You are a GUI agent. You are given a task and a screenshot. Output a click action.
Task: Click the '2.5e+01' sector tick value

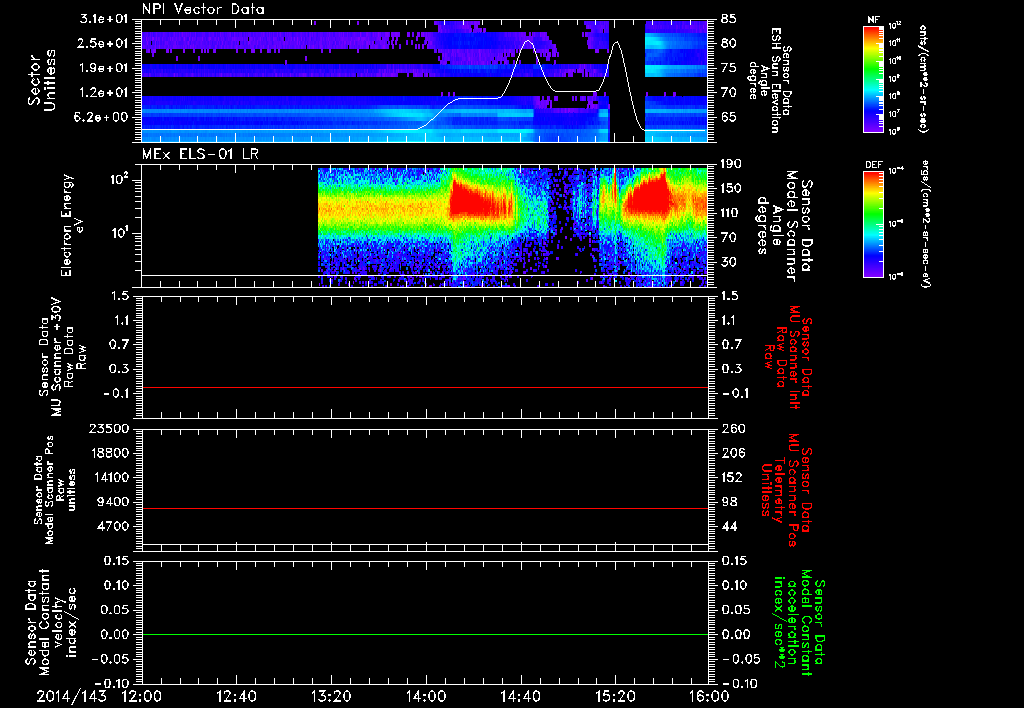click(x=104, y=43)
